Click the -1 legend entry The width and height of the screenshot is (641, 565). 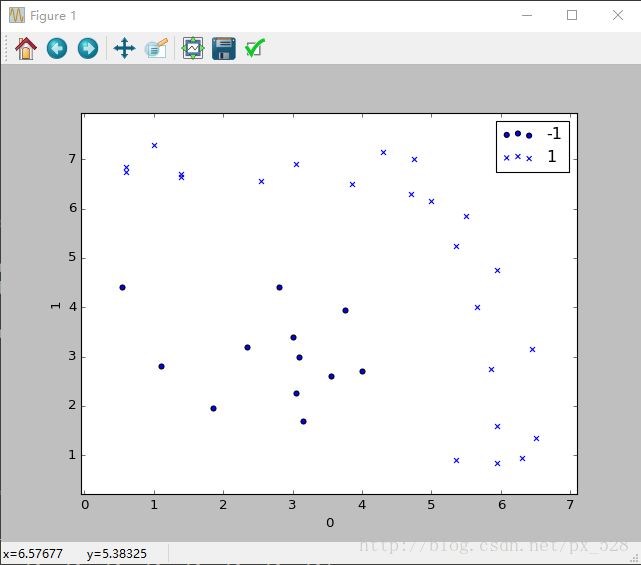click(x=532, y=134)
